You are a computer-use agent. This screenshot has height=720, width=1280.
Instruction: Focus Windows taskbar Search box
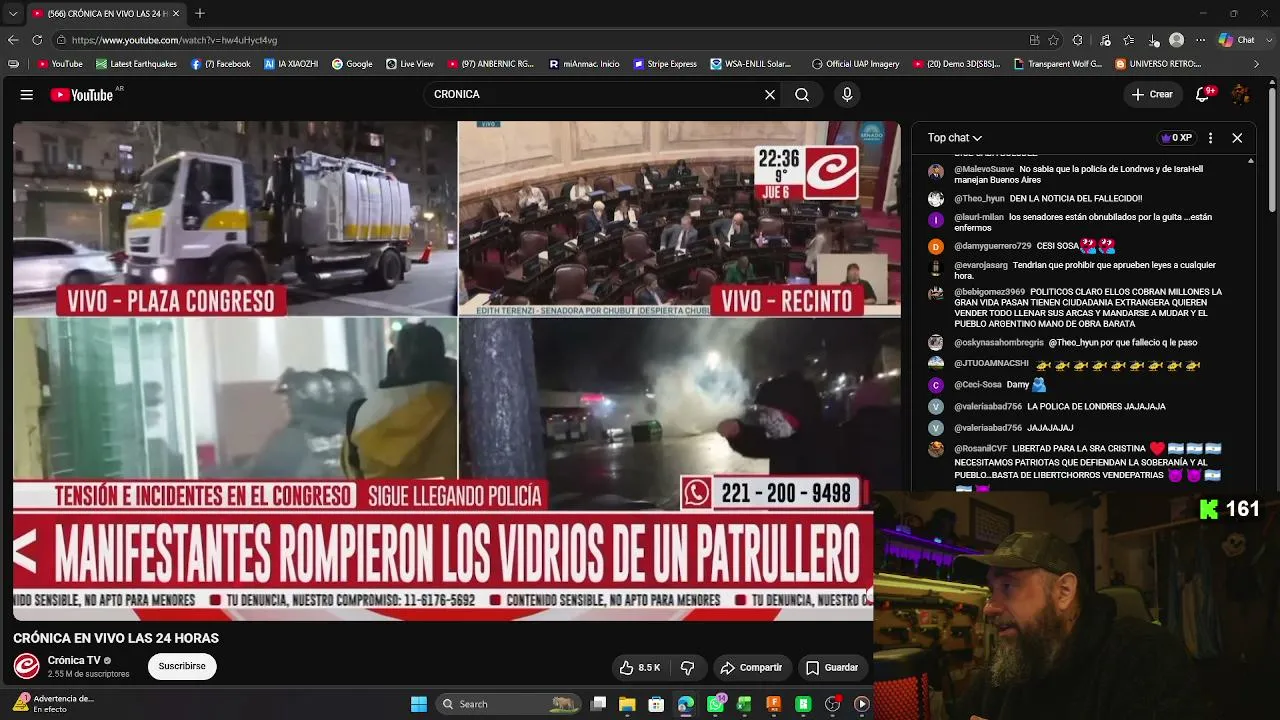(508, 704)
